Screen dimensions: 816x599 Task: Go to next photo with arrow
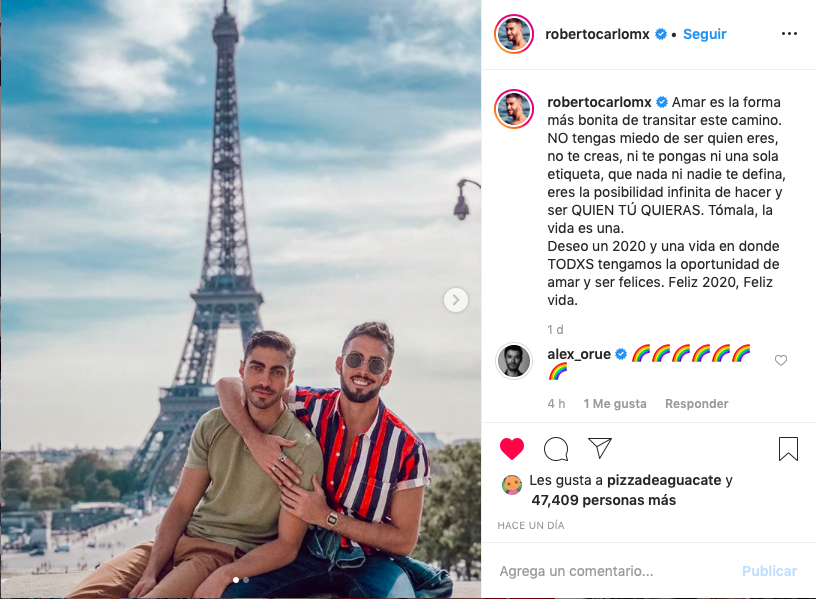tap(455, 300)
